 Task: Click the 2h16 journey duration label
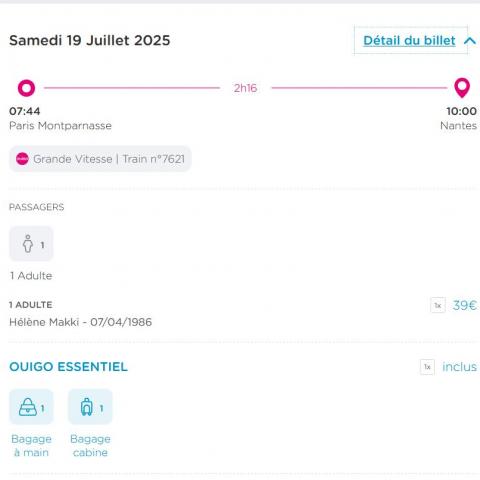tap(245, 88)
